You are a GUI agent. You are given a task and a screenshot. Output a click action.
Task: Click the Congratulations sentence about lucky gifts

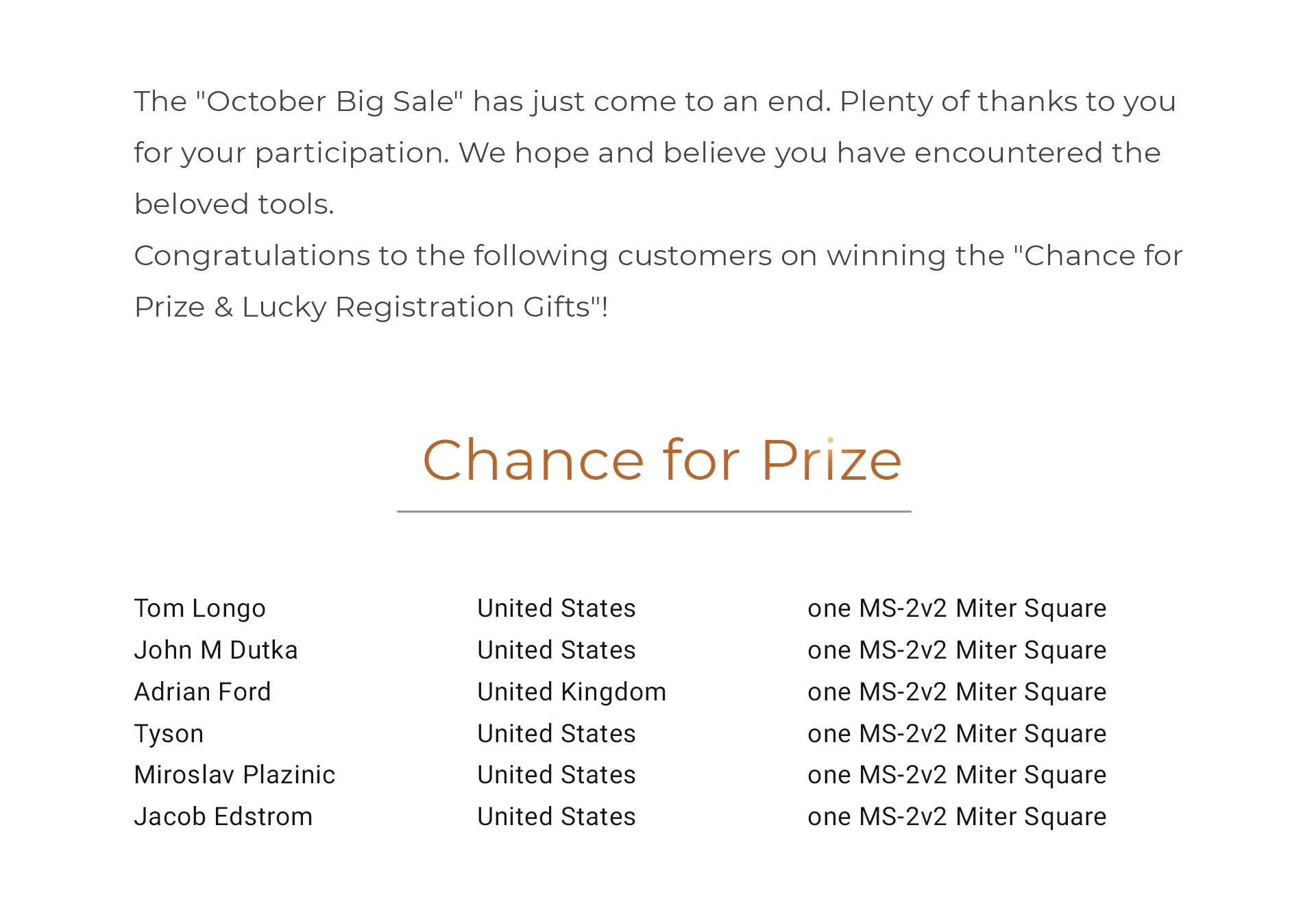(x=658, y=281)
